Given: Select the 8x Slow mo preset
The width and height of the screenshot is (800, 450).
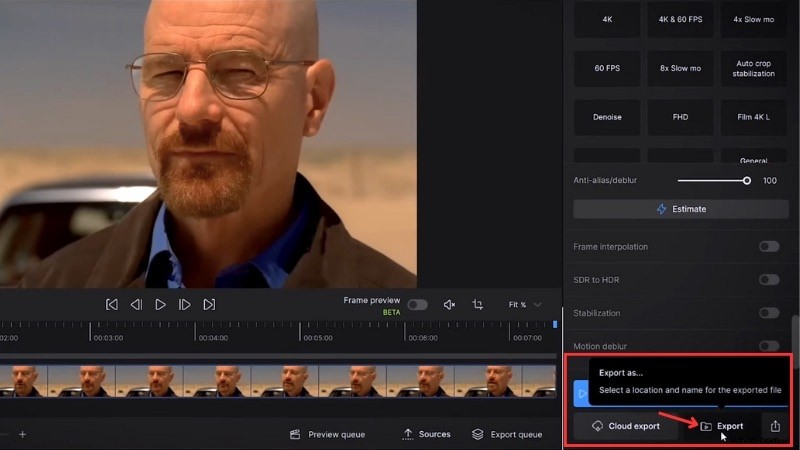Looking at the screenshot, I should [680, 68].
